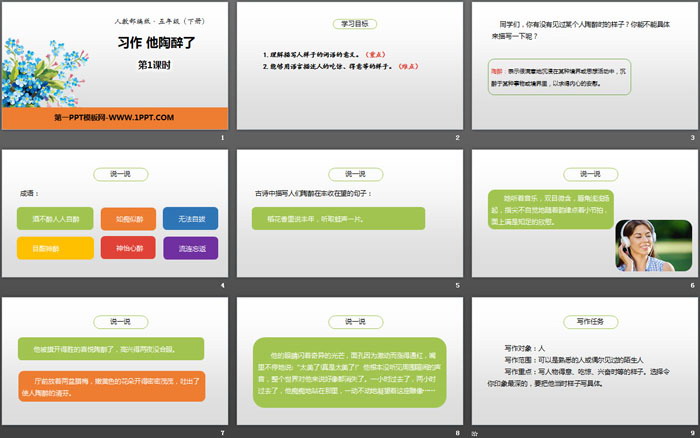This screenshot has height=438, width=700.
Task: Click the yellow 目酣神醉 box
Action: click(x=56, y=247)
